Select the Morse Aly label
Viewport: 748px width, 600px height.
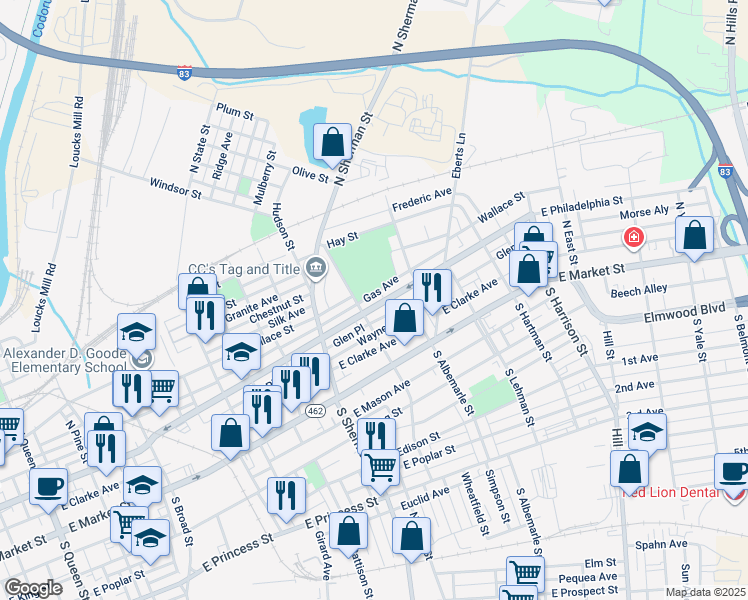pos(644,213)
